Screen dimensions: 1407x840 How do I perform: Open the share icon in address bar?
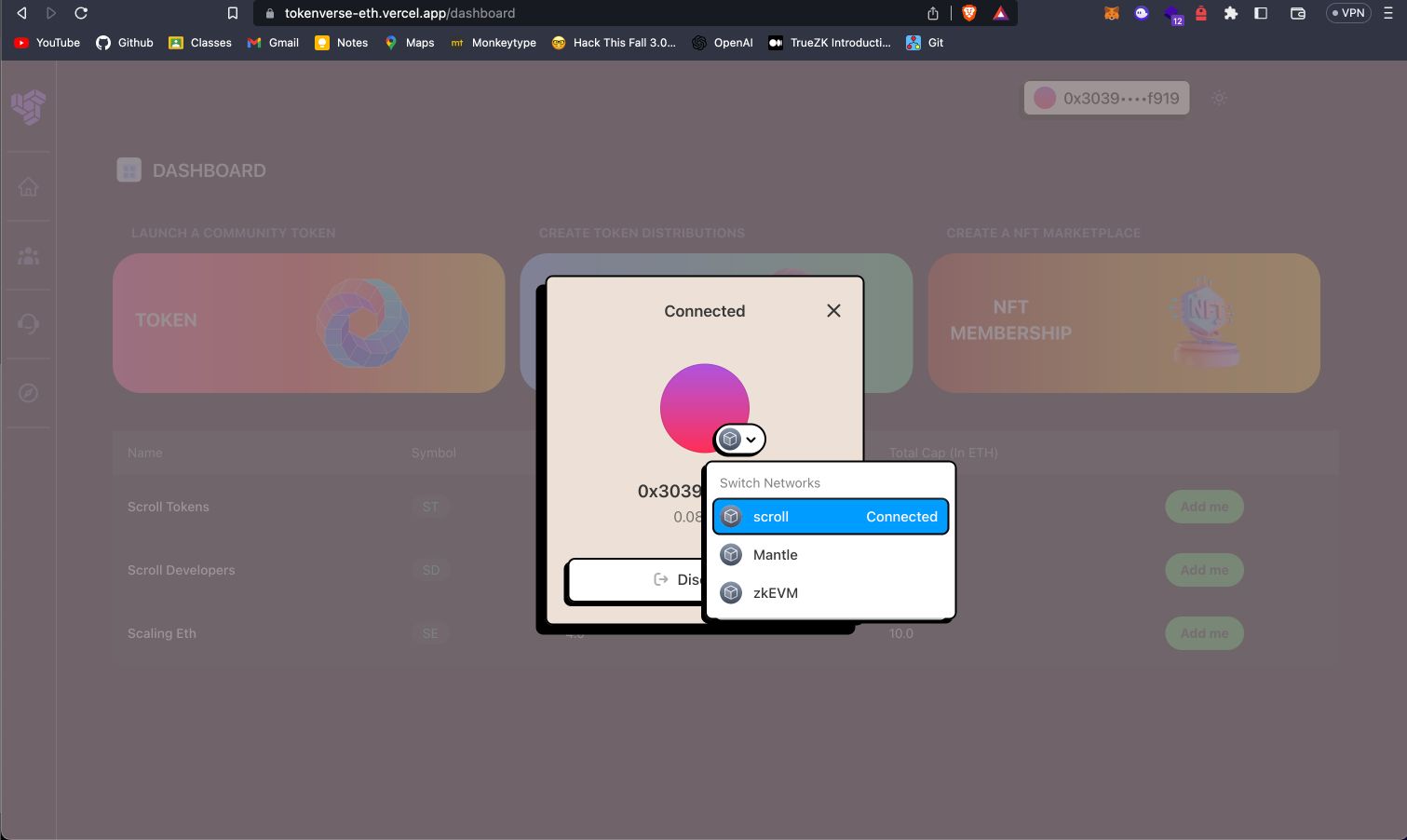pos(933,13)
